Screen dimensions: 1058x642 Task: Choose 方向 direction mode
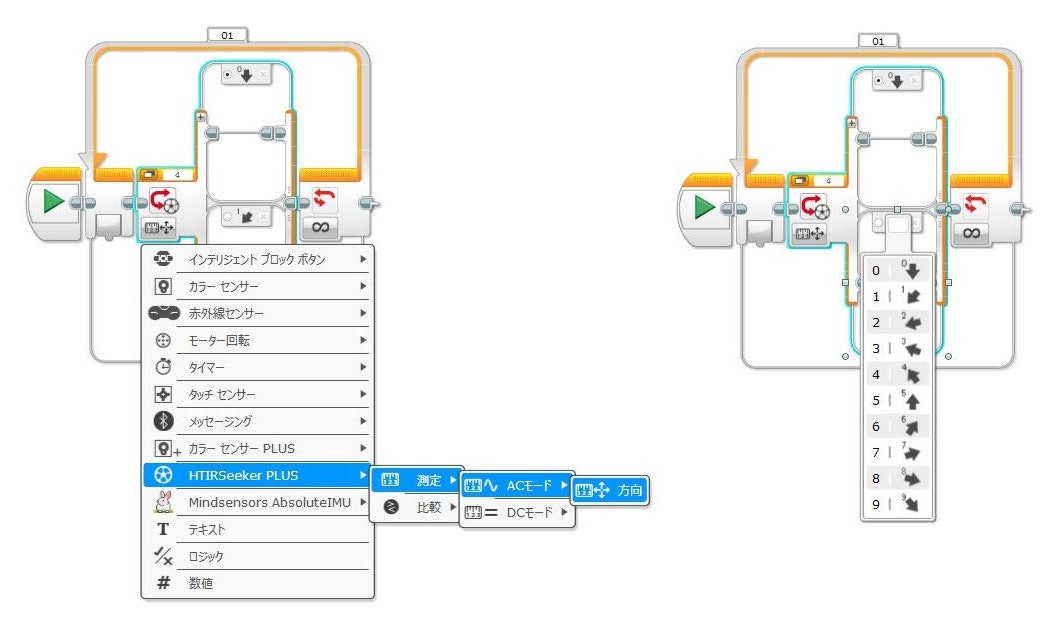(x=610, y=490)
